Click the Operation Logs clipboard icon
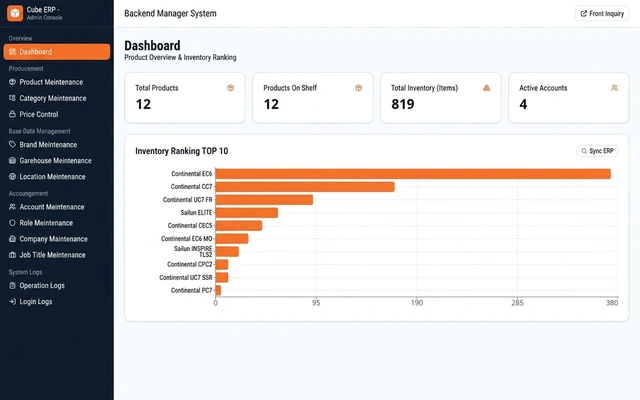The height and width of the screenshot is (400, 640). tap(12, 285)
